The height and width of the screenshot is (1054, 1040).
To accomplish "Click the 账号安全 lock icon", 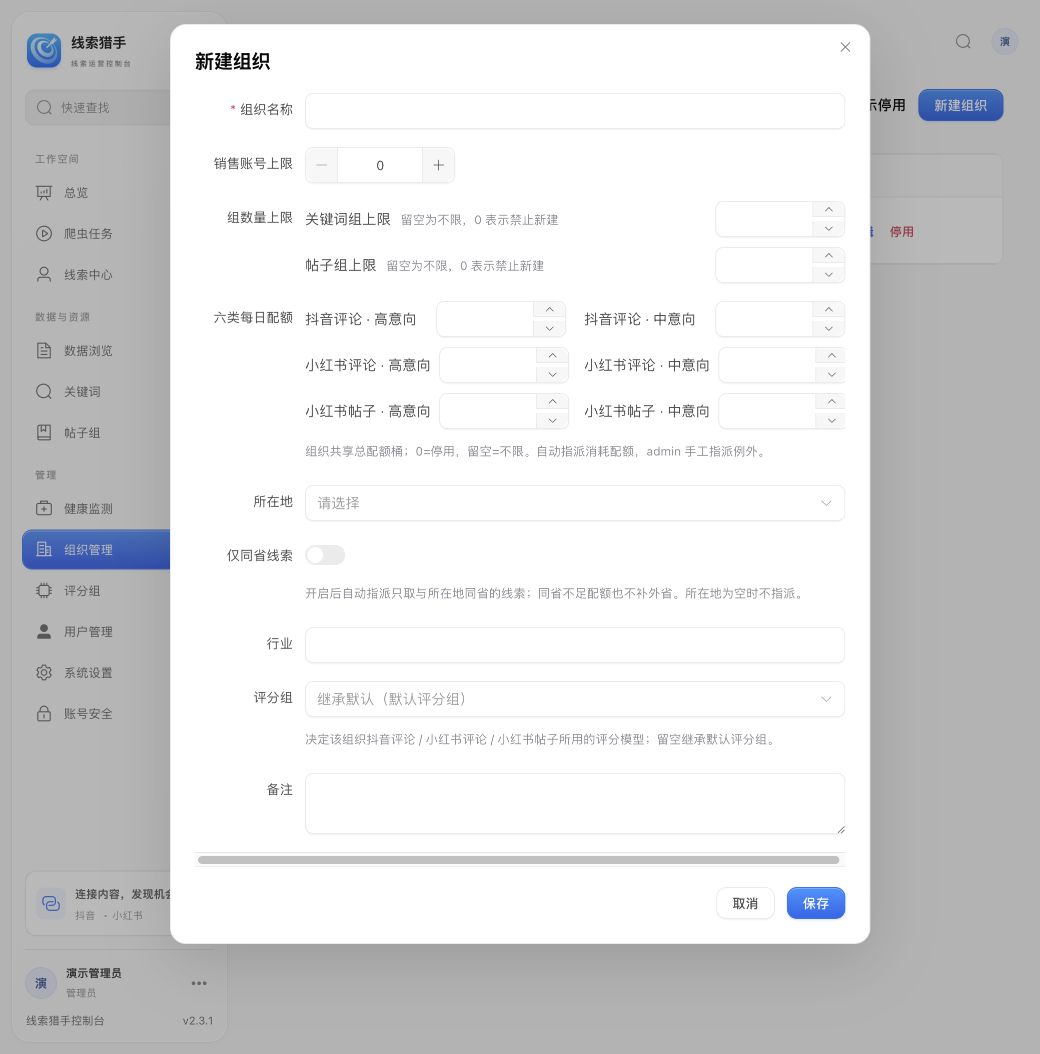I will pos(44,714).
